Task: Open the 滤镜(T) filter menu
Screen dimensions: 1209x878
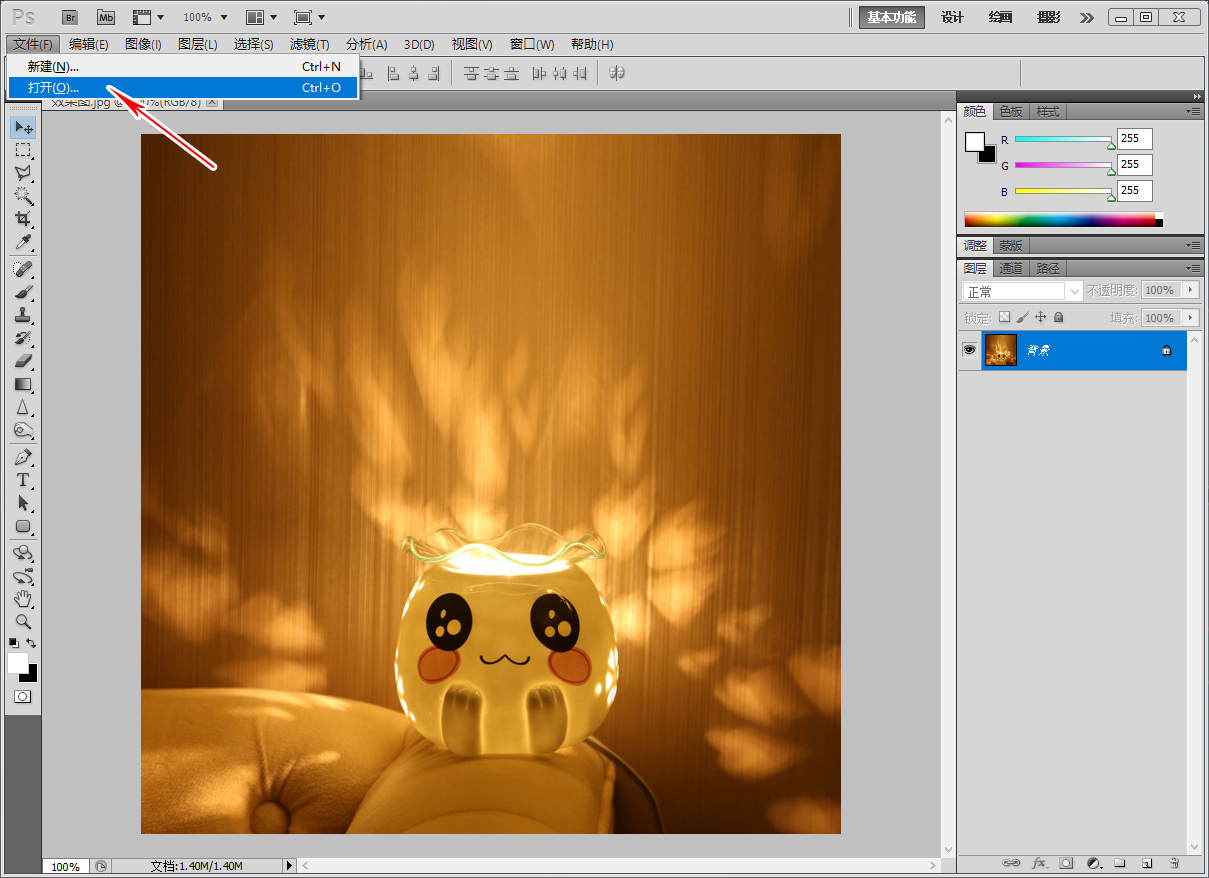Action: tap(309, 44)
